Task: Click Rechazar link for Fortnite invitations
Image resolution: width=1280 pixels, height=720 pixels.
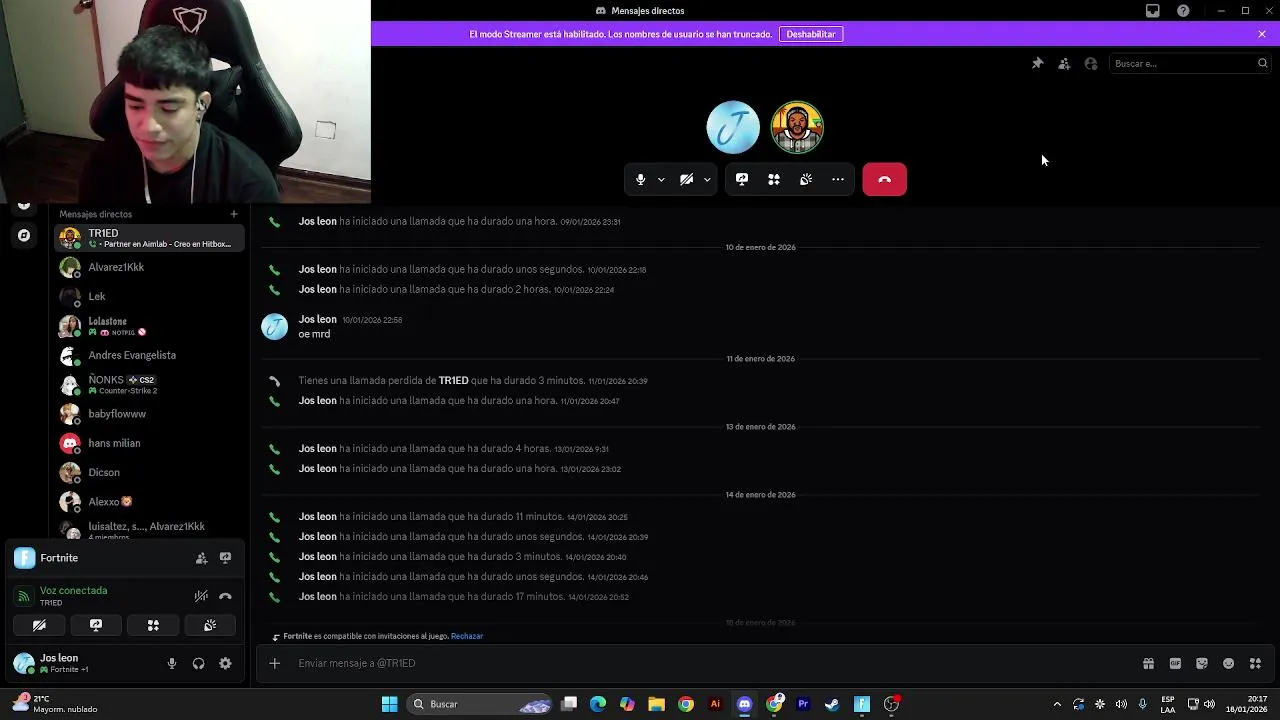Action: tap(467, 636)
